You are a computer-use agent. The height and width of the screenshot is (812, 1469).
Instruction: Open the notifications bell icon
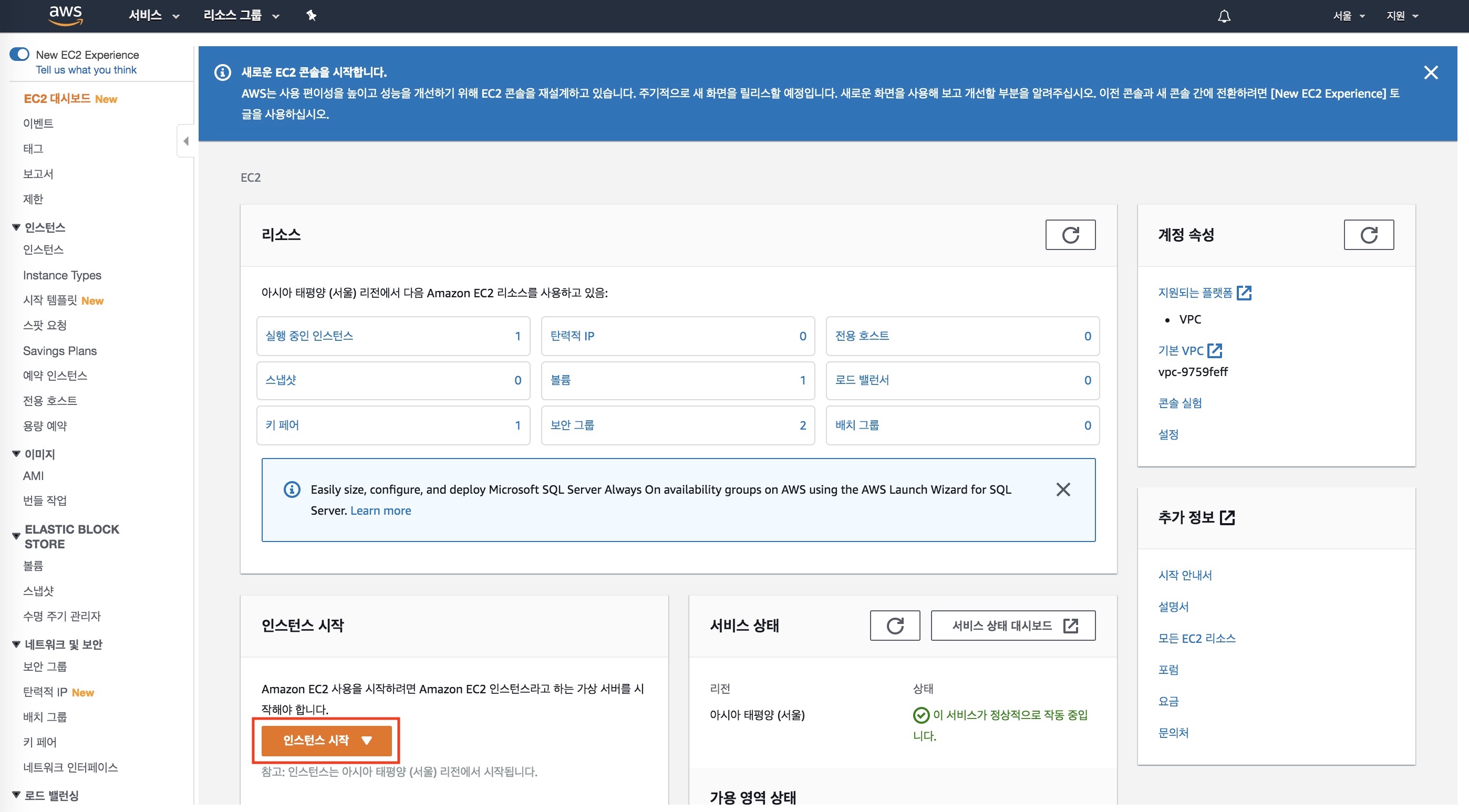[1224, 16]
